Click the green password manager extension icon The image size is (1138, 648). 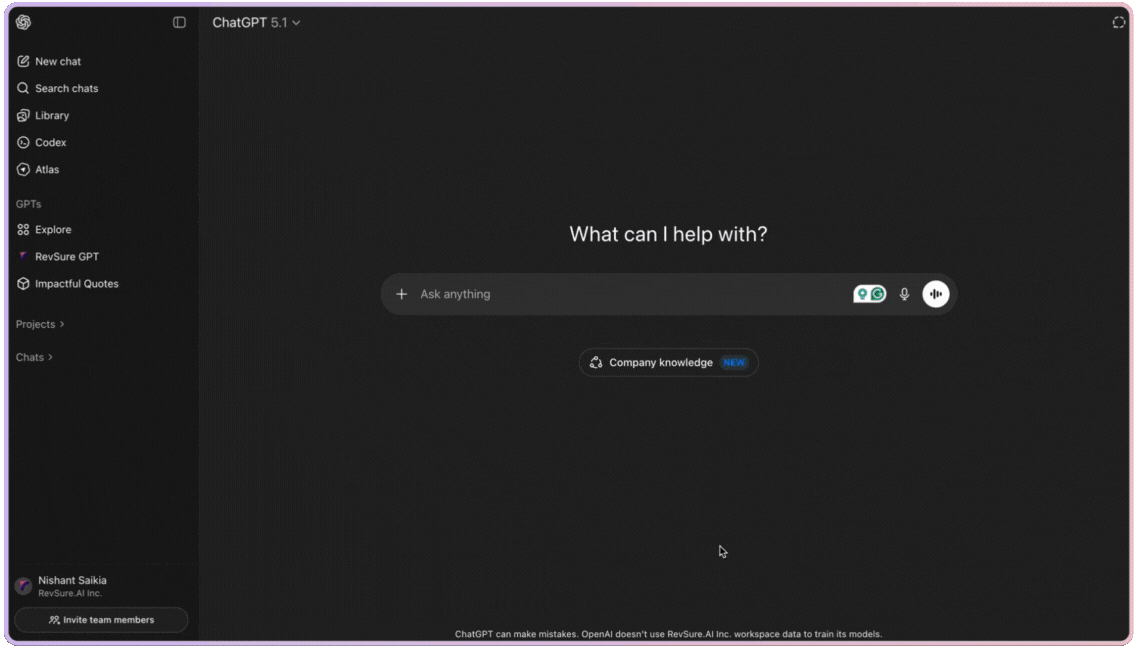click(861, 294)
